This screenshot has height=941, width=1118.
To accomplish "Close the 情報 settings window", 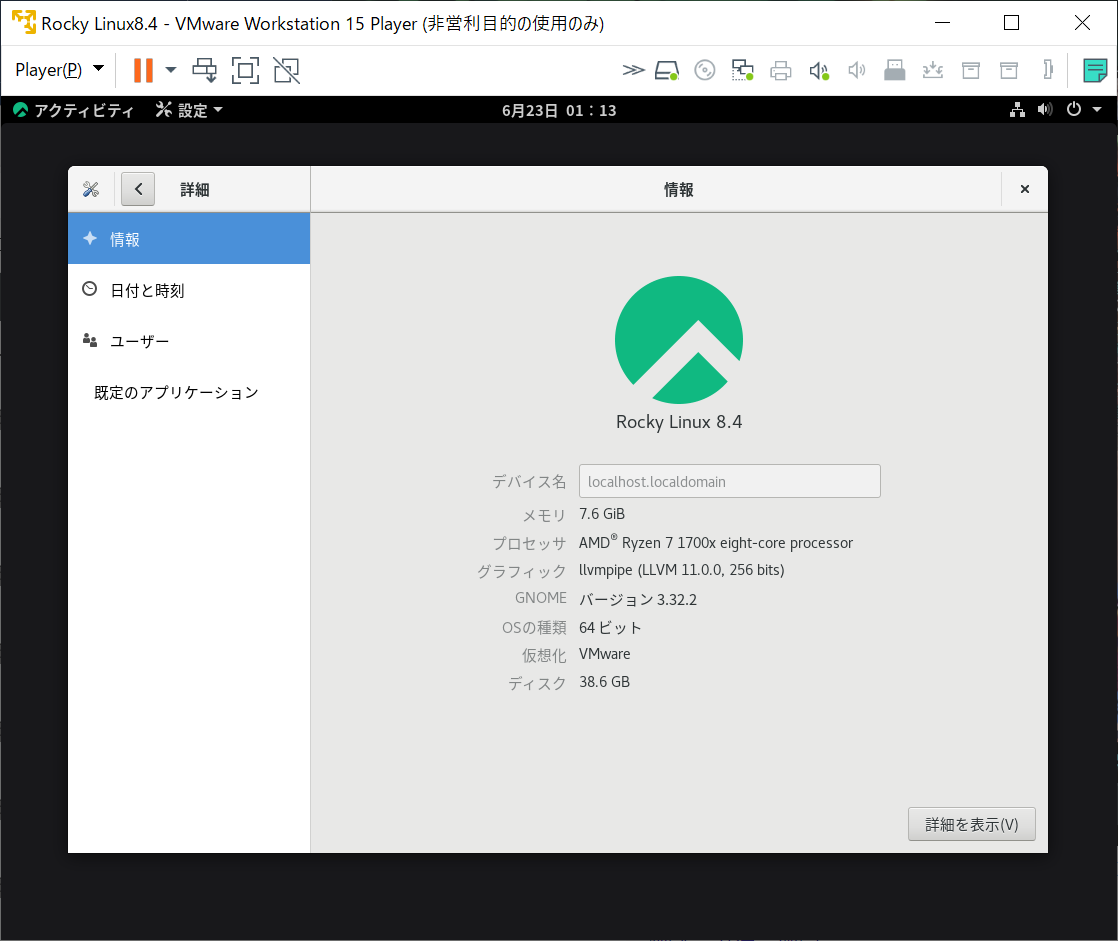I will [1025, 189].
